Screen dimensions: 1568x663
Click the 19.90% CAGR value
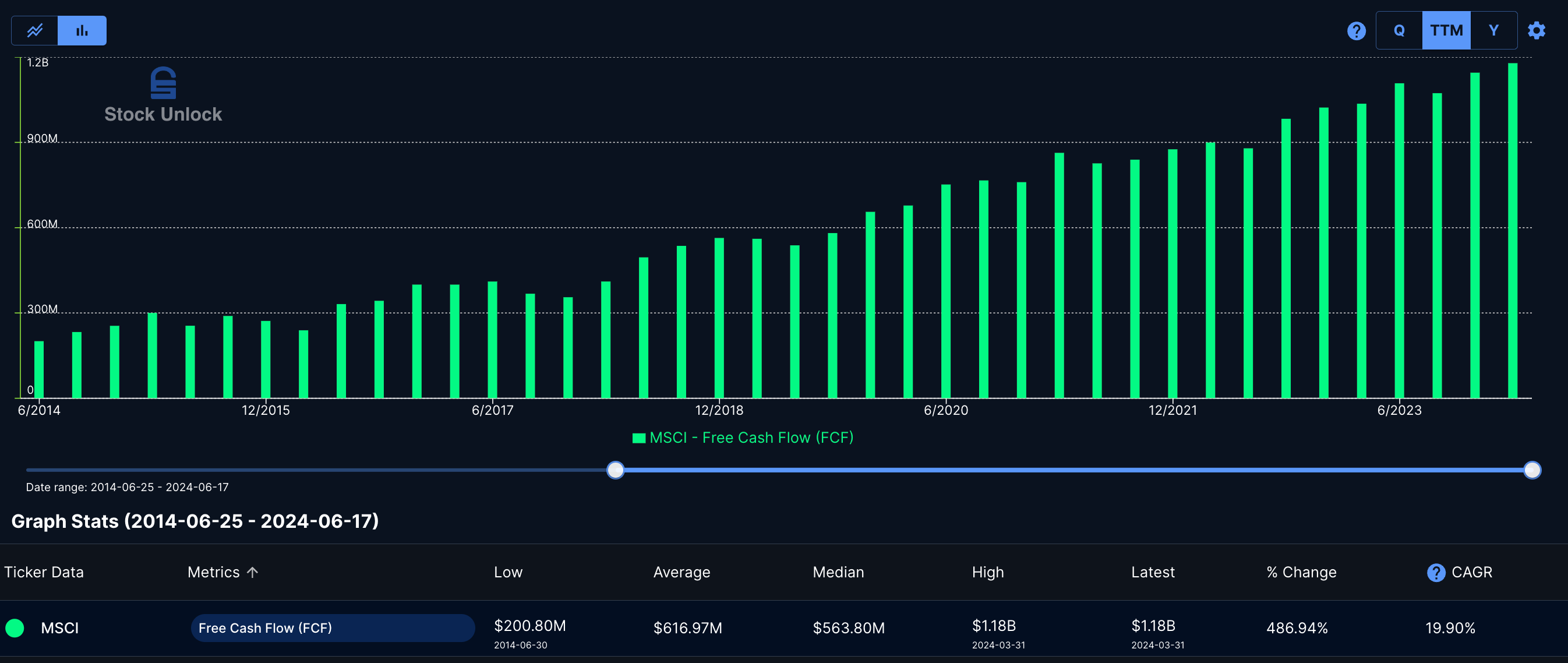(1450, 627)
